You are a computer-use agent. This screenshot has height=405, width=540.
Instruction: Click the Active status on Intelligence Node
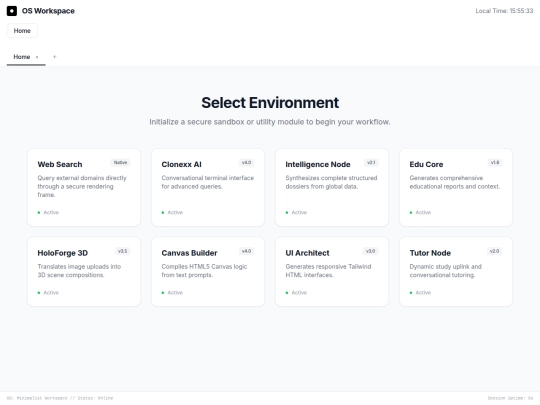click(x=296, y=212)
